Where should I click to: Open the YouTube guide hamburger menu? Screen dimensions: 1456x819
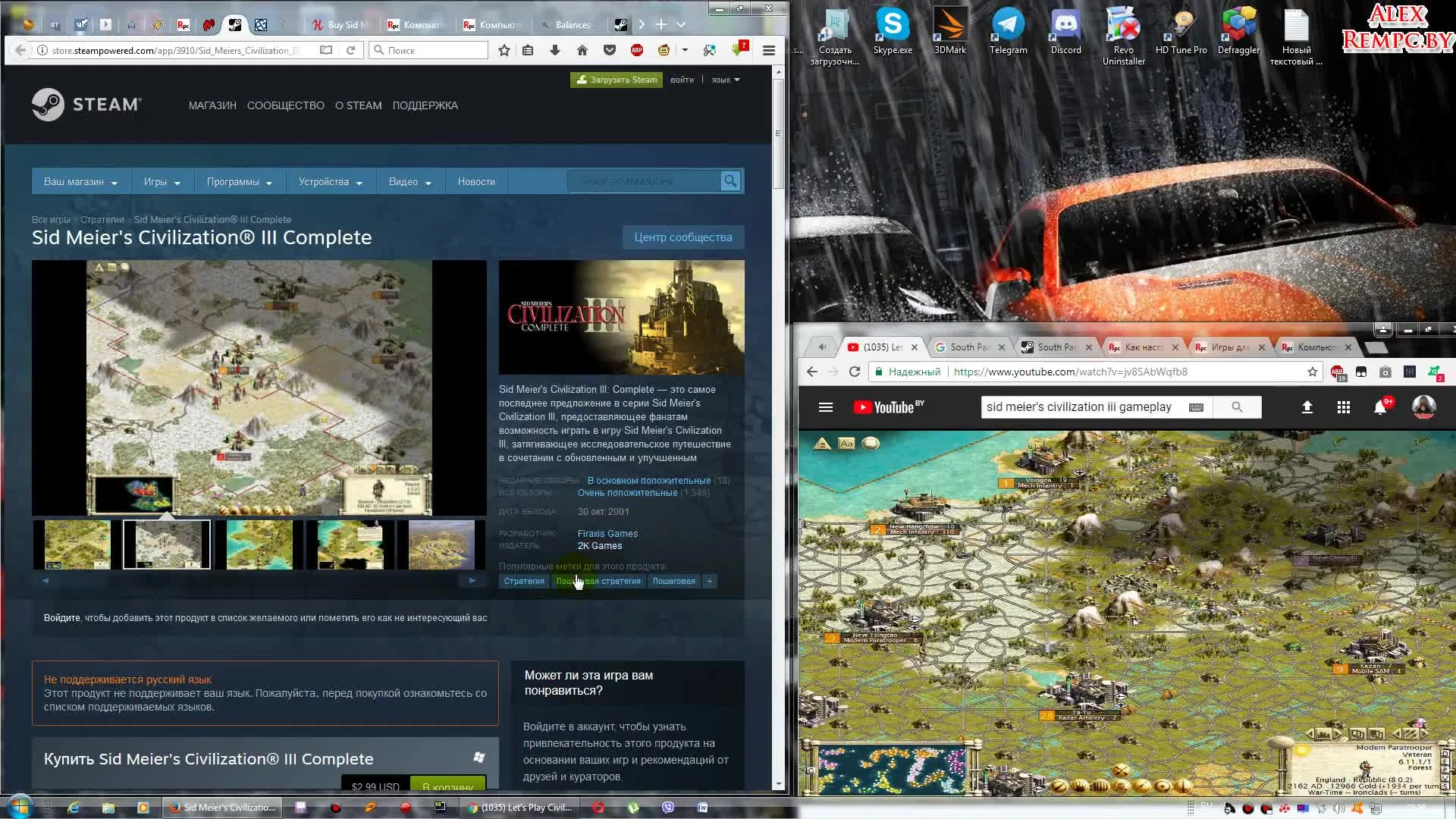826,407
